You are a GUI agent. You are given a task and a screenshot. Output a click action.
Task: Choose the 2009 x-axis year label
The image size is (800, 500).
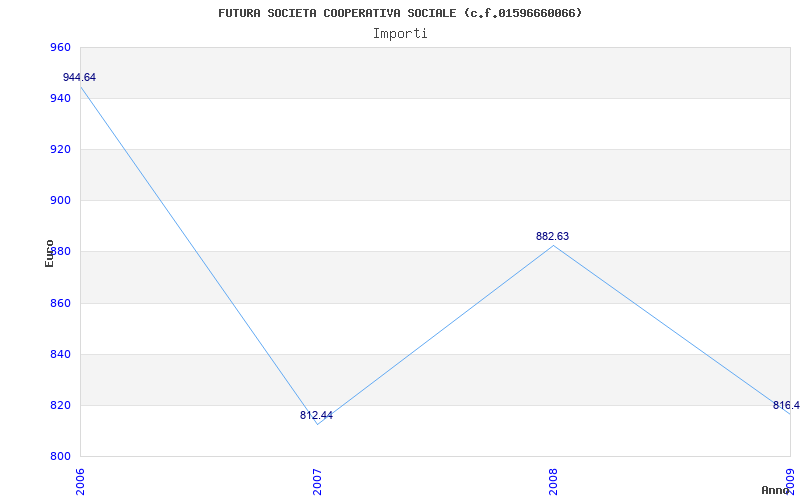click(x=790, y=479)
